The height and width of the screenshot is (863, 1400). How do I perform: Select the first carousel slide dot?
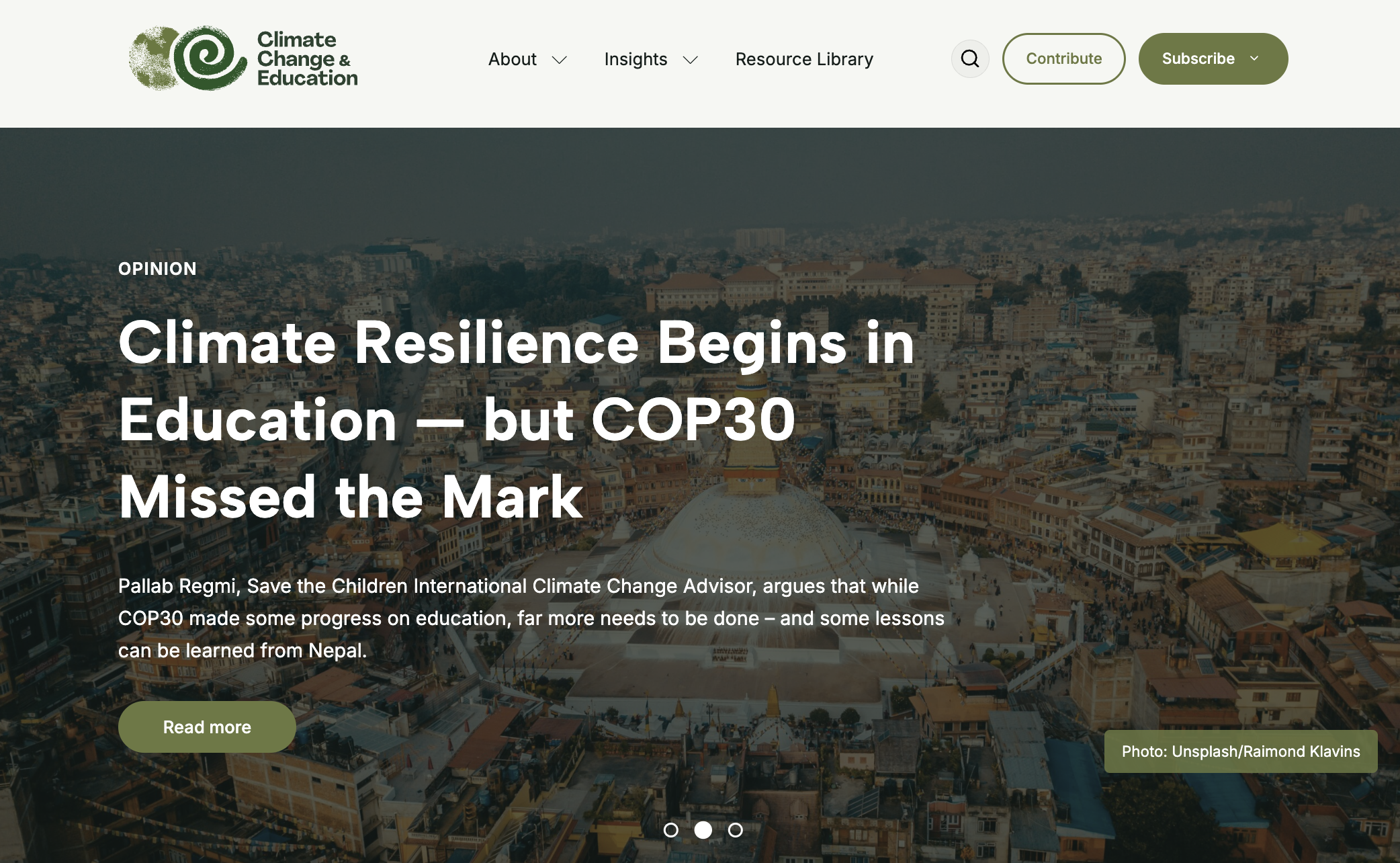670,830
